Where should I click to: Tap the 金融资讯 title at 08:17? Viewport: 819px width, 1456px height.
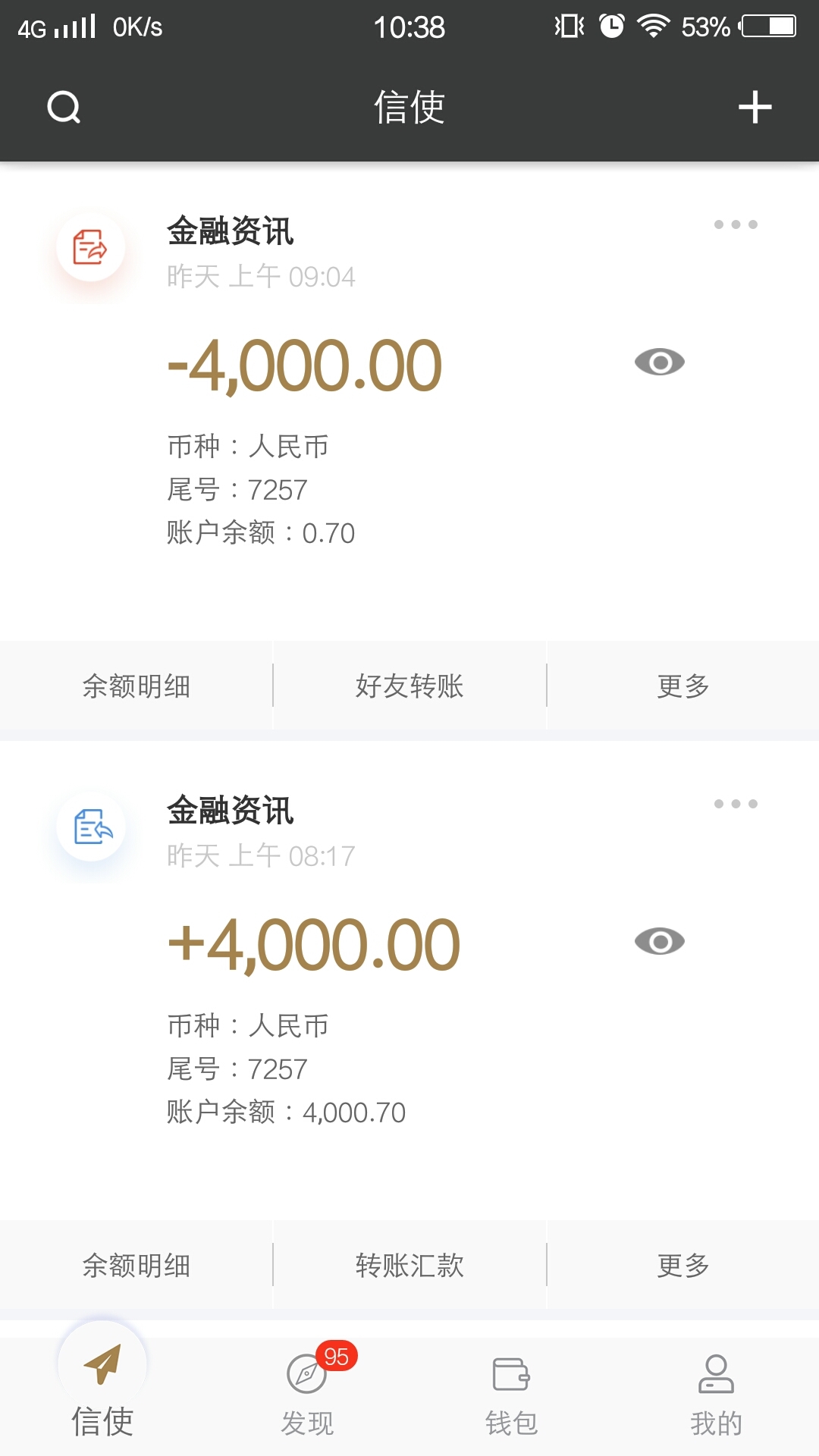pos(231,811)
